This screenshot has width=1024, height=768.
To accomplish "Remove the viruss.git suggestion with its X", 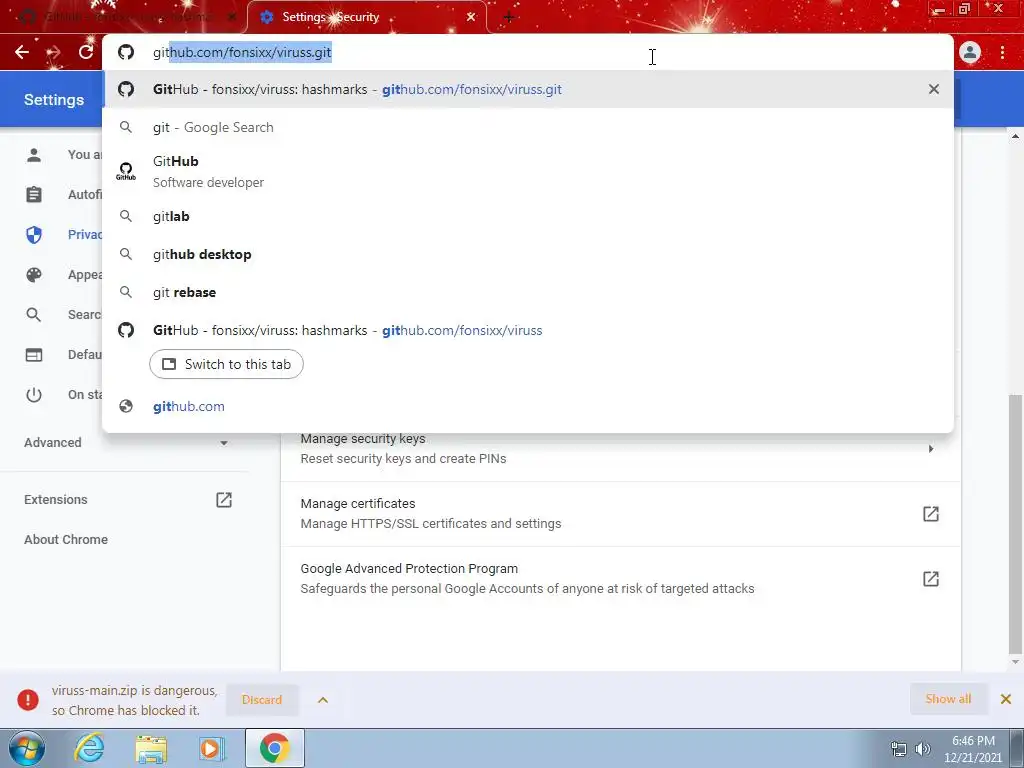I will 934,89.
